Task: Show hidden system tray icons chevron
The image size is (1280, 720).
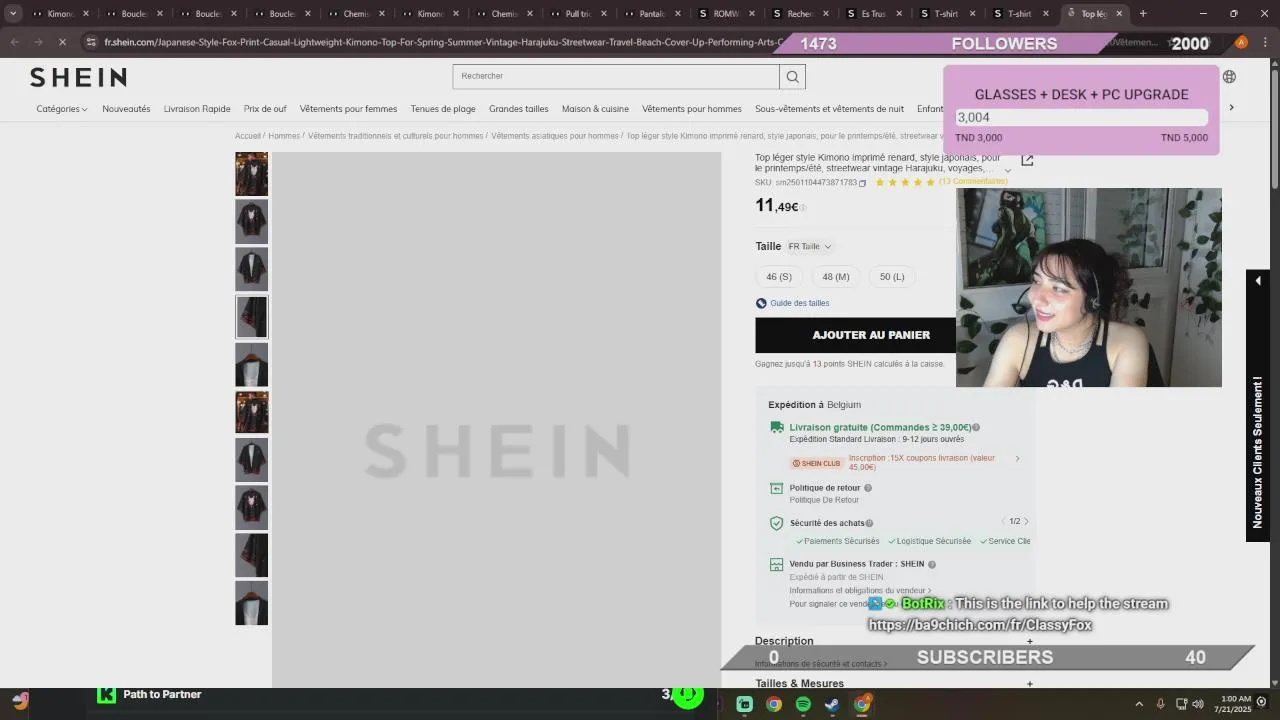Action: tap(1139, 704)
